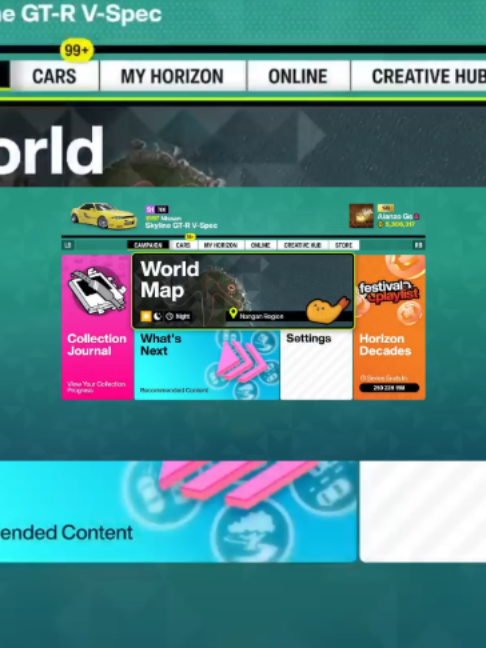Open the Settings tile
Image resolution: width=486 pixels, height=648 pixels.
point(316,365)
